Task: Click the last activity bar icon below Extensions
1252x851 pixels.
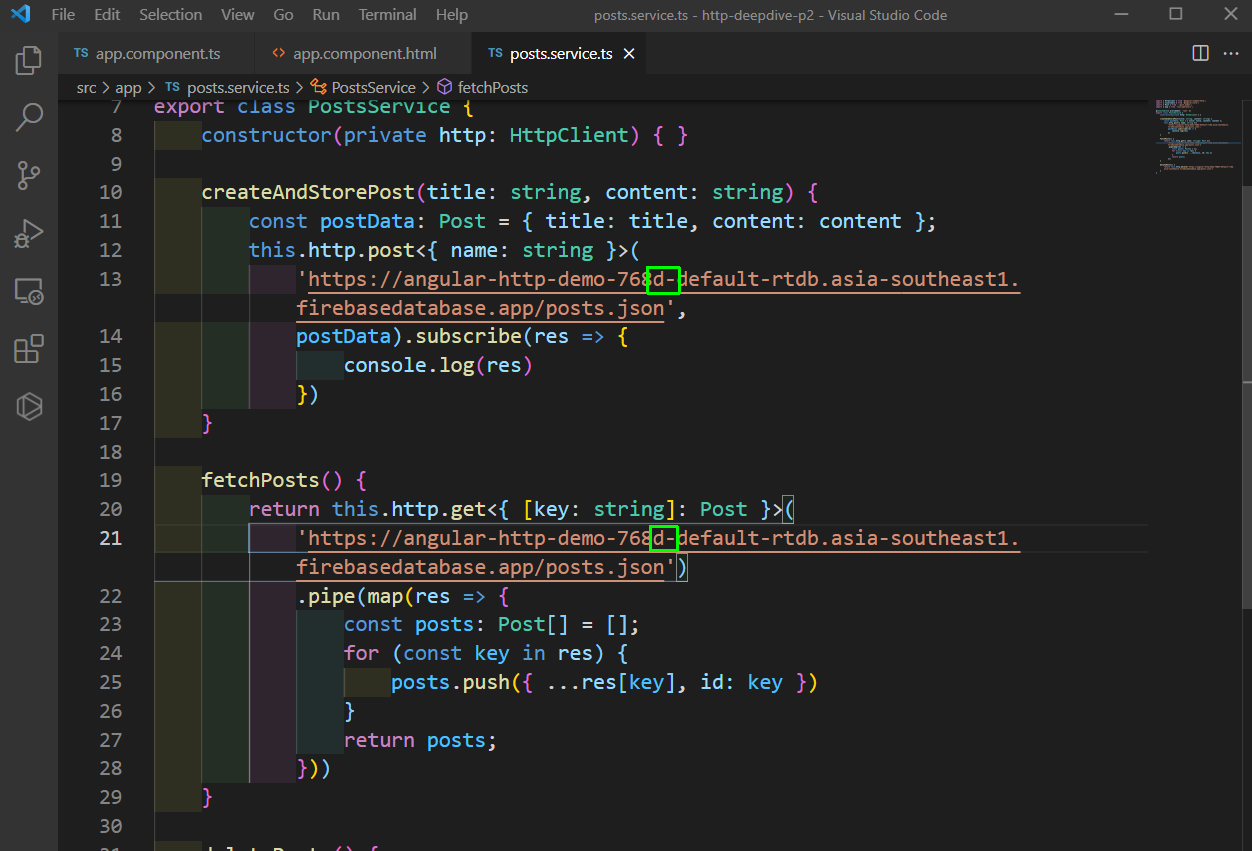Action: point(29,407)
